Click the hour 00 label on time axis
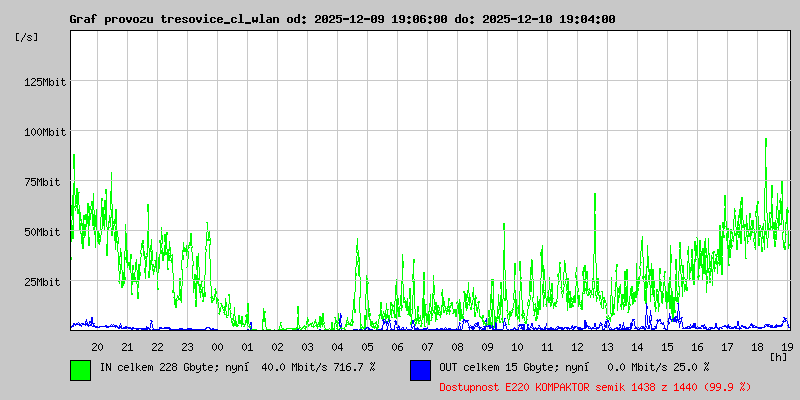 click(x=217, y=347)
